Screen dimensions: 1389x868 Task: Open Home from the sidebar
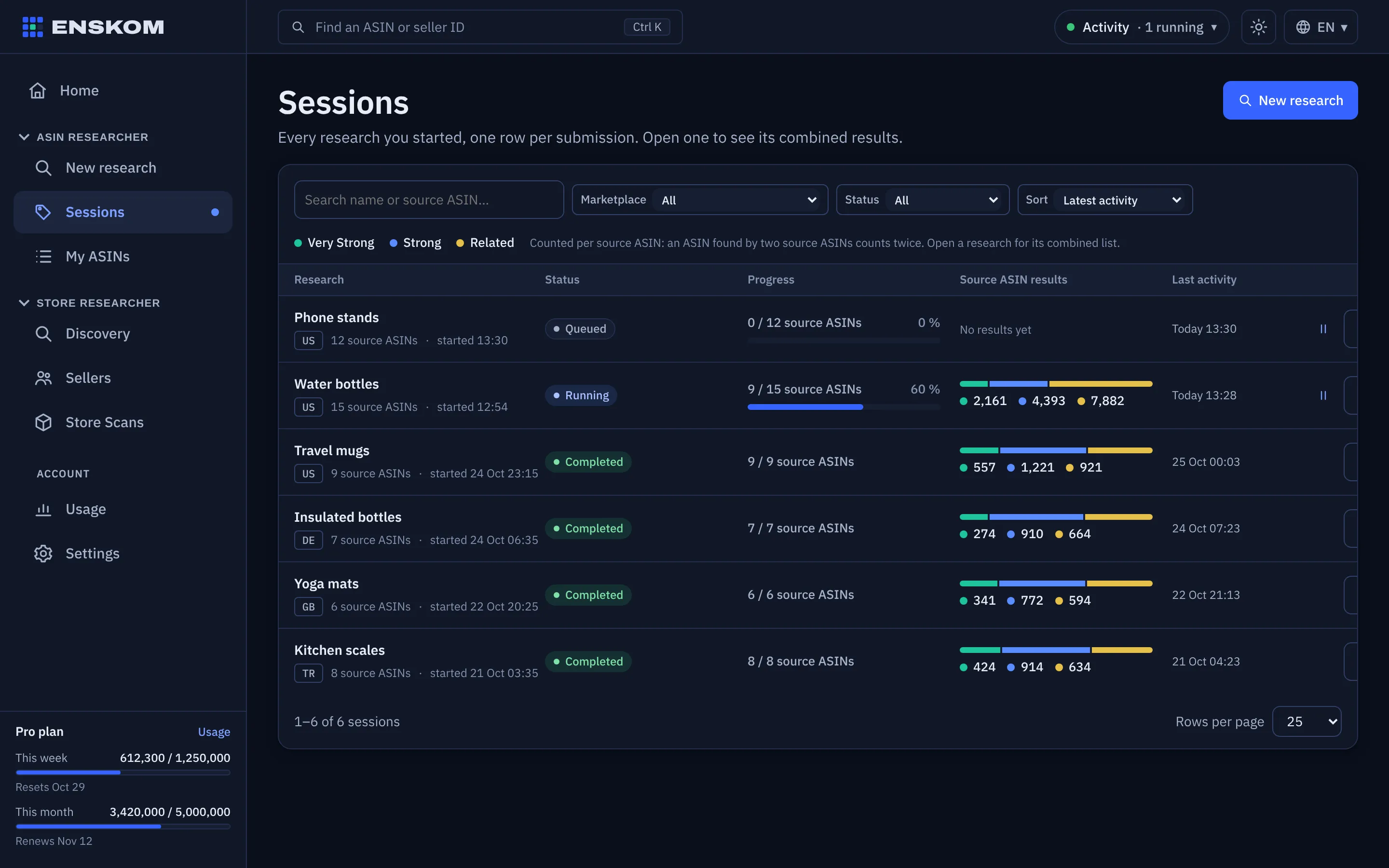(x=123, y=91)
